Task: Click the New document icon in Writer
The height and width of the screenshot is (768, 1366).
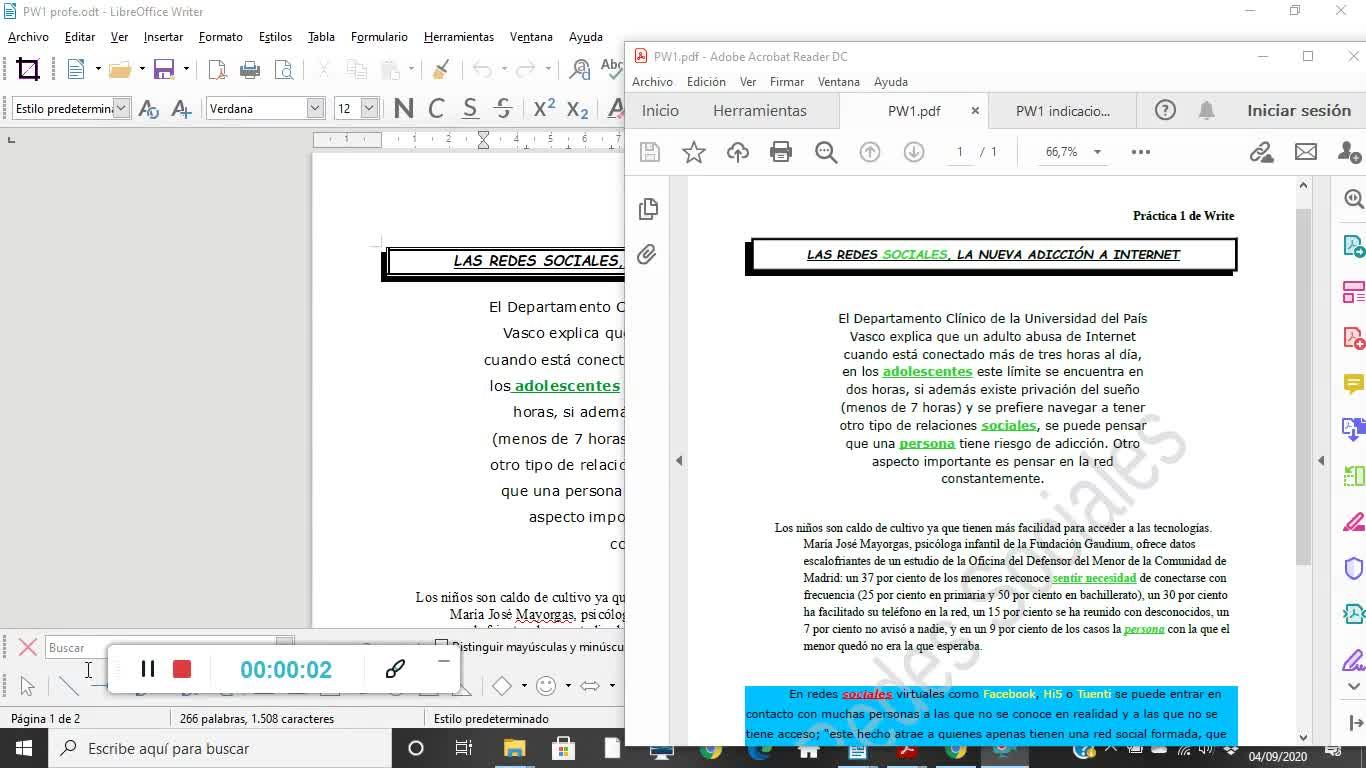Action: coord(76,69)
